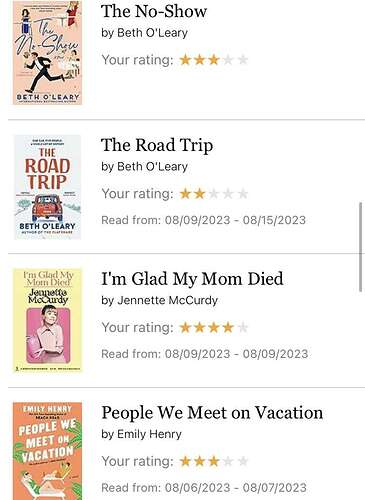
Task: Rate The No-Show five stars
Action: [243, 60]
